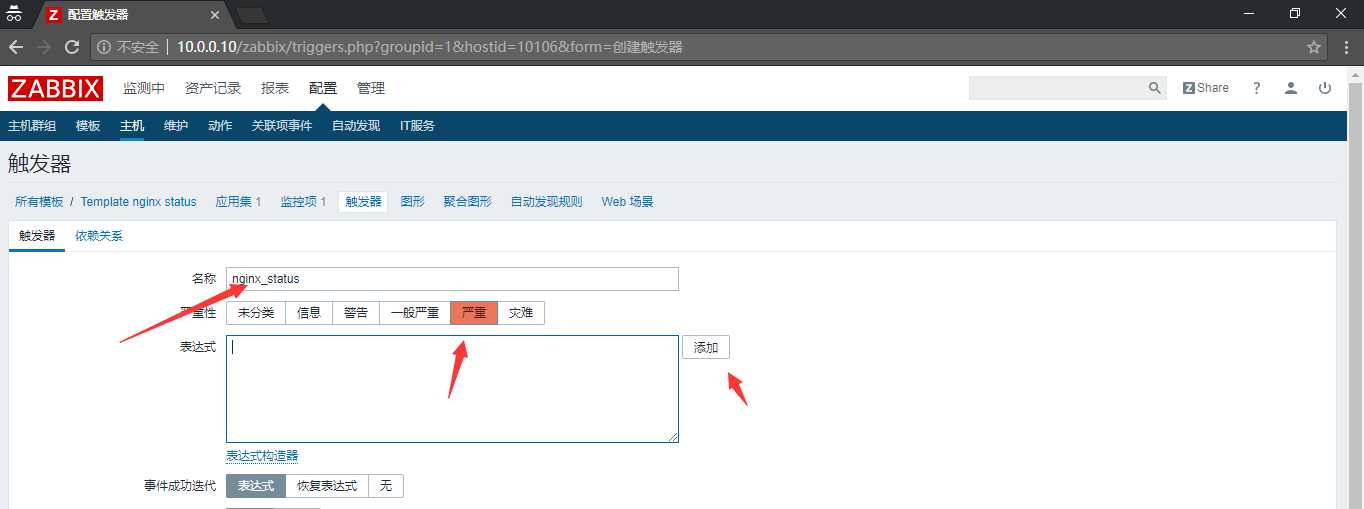Go to 关联项事件 submenu
1364x509 pixels.
click(x=282, y=126)
